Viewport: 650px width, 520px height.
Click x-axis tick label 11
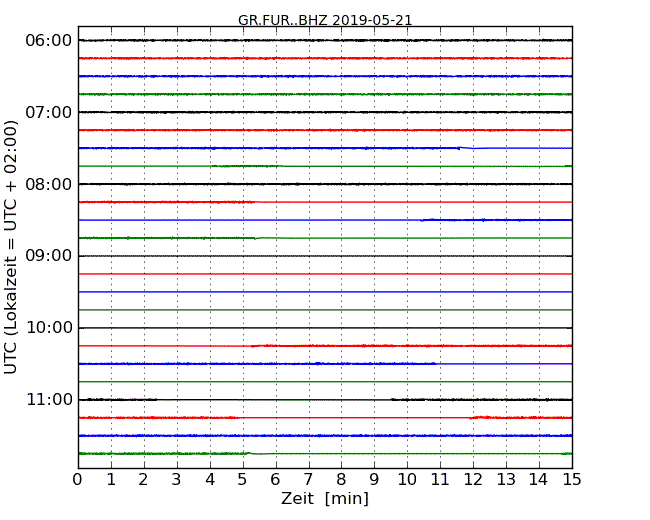440,479
